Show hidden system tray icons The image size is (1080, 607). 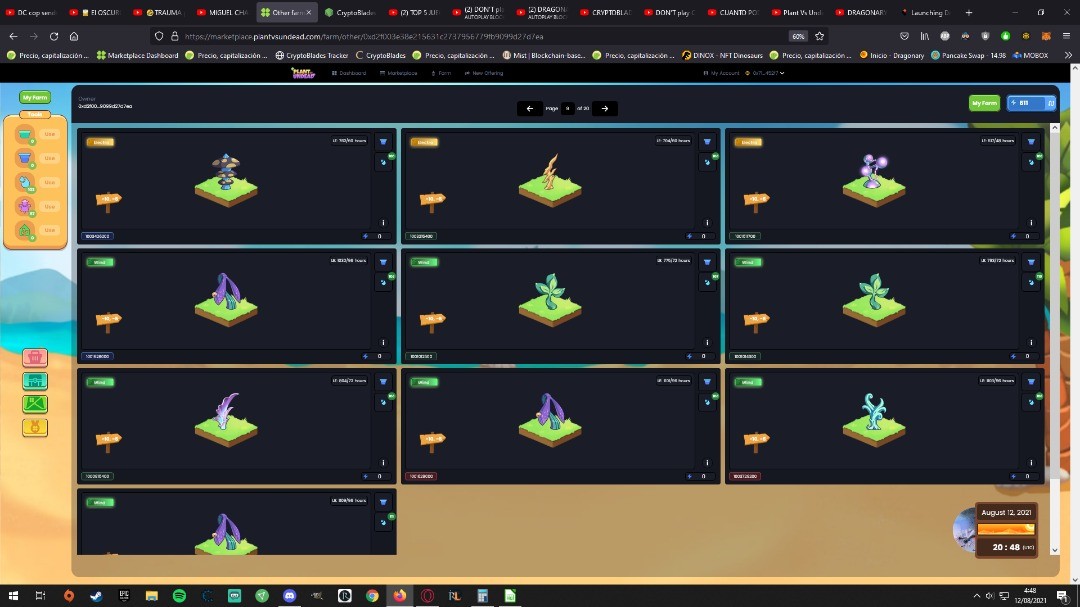(x=976, y=596)
